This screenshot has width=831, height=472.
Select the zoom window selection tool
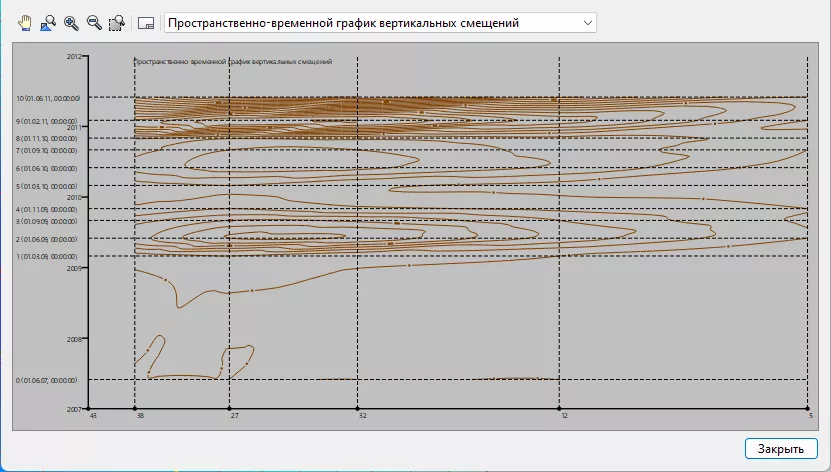(116, 22)
